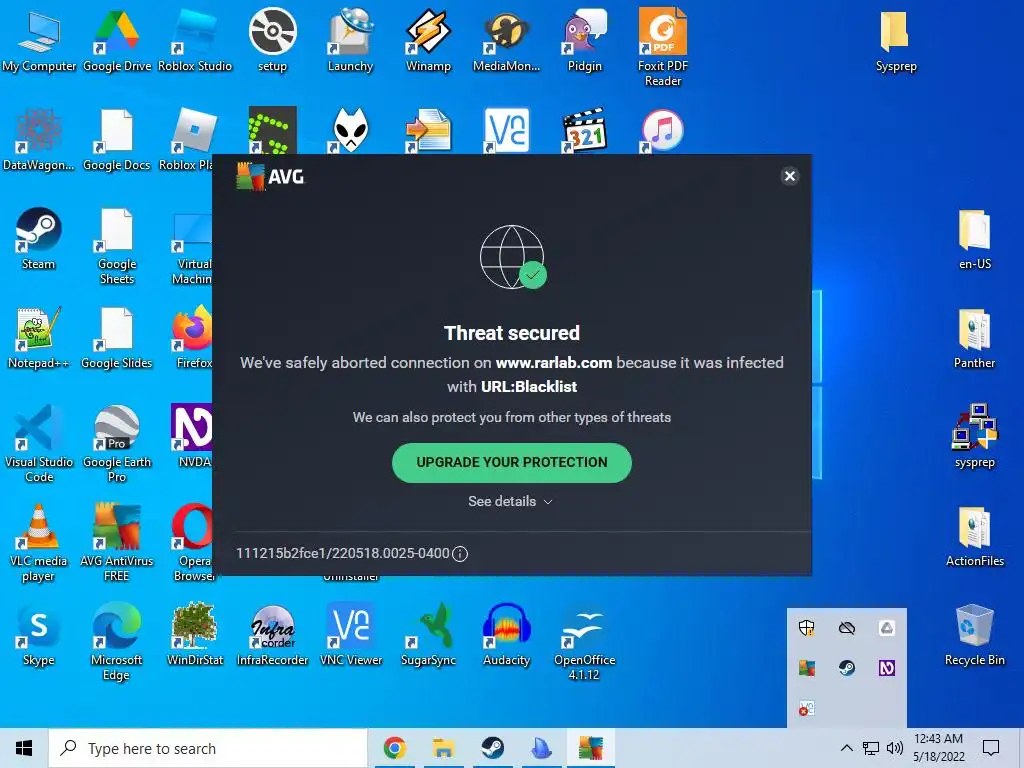The image size is (1024, 768).
Task: Close the AVG threat popup
Action: [x=790, y=176]
